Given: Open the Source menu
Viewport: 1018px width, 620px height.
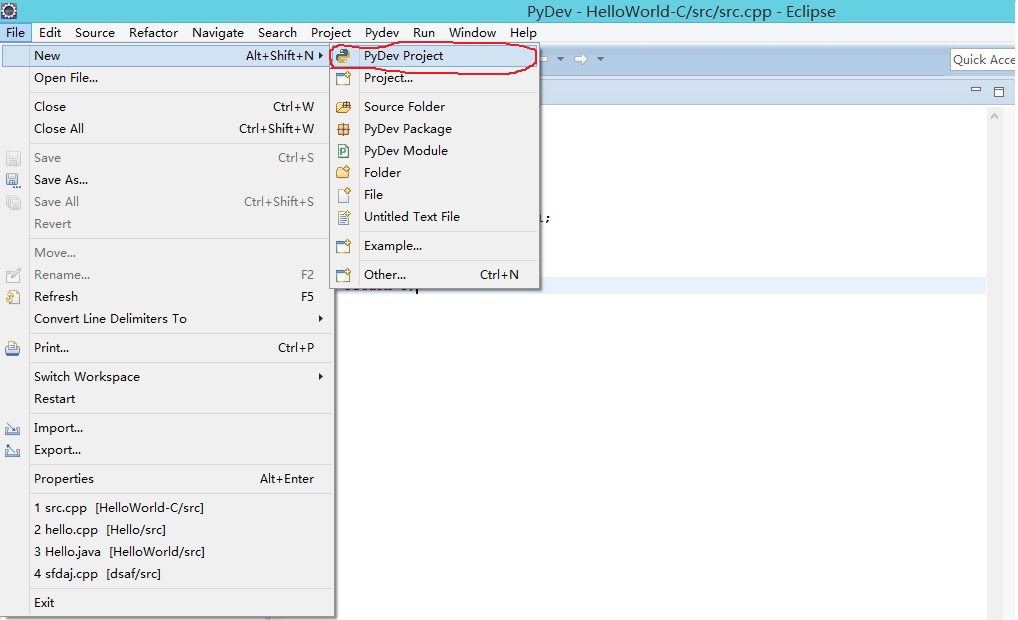Looking at the screenshot, I should (x=95, y=32).
